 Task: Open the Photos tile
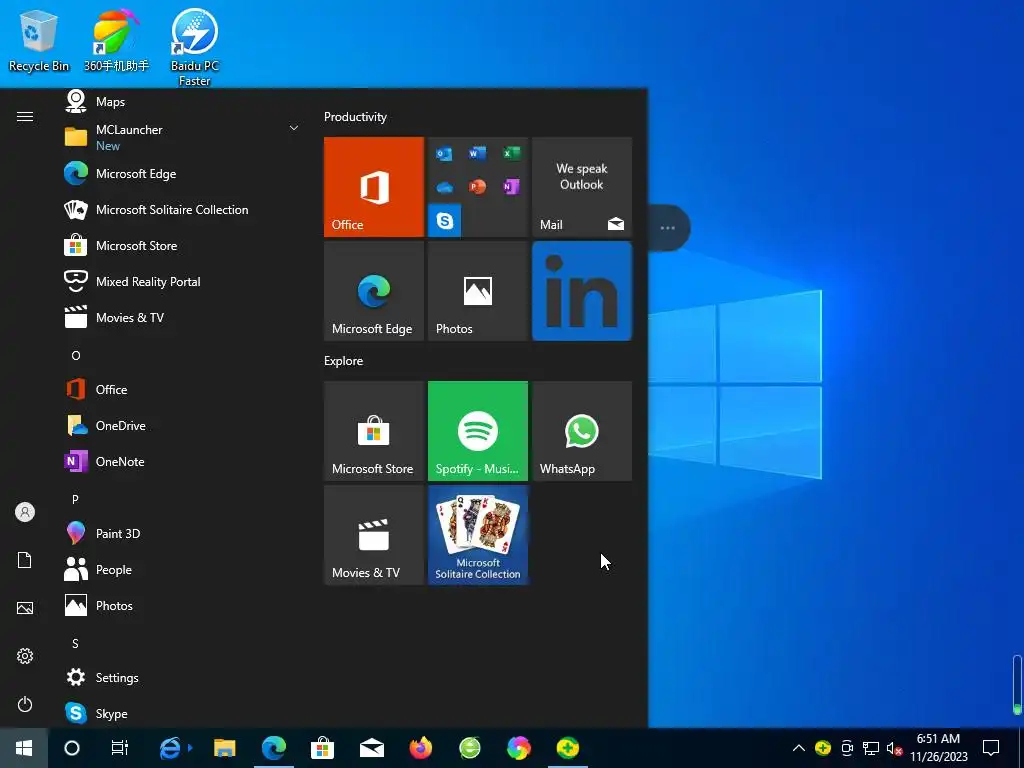477,291
